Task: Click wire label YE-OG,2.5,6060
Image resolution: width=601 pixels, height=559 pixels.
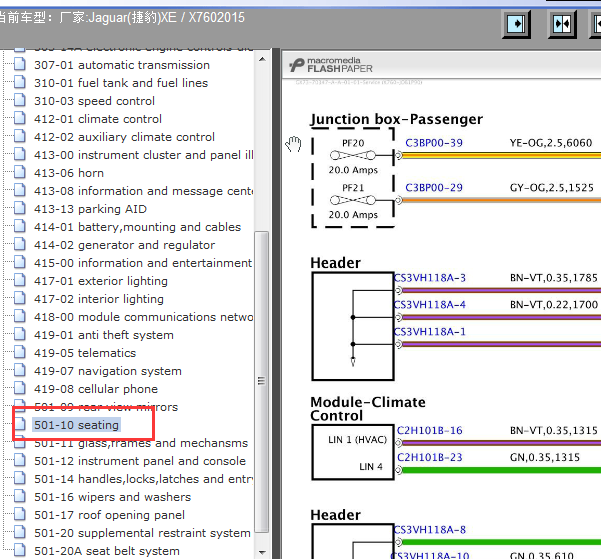Action: (x=551, y=143)
